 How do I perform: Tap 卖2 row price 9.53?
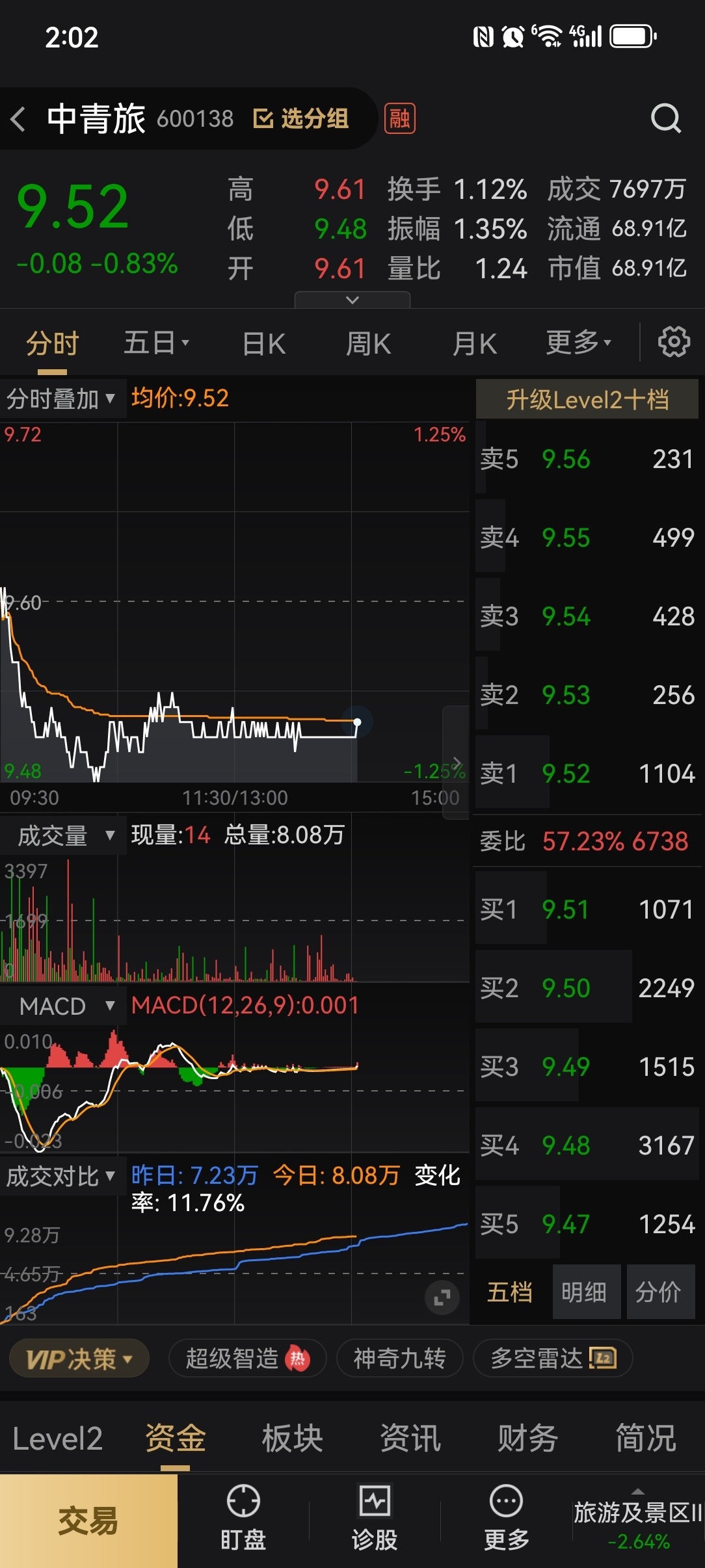(x=566, y=696)
